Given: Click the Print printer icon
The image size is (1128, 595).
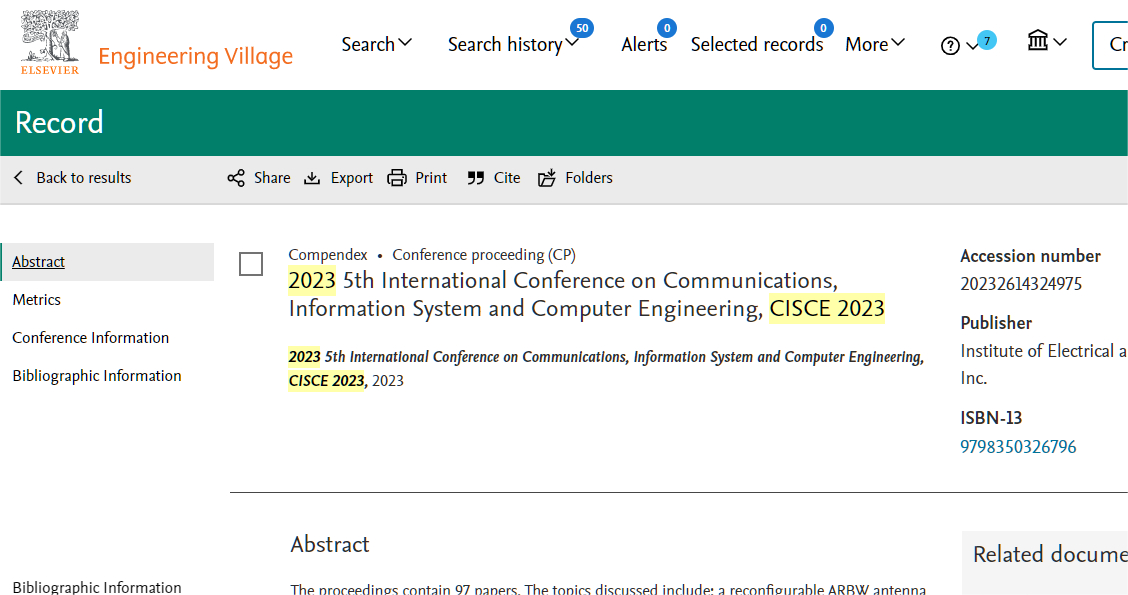Looking at the screenshot, I should point(397,178).
